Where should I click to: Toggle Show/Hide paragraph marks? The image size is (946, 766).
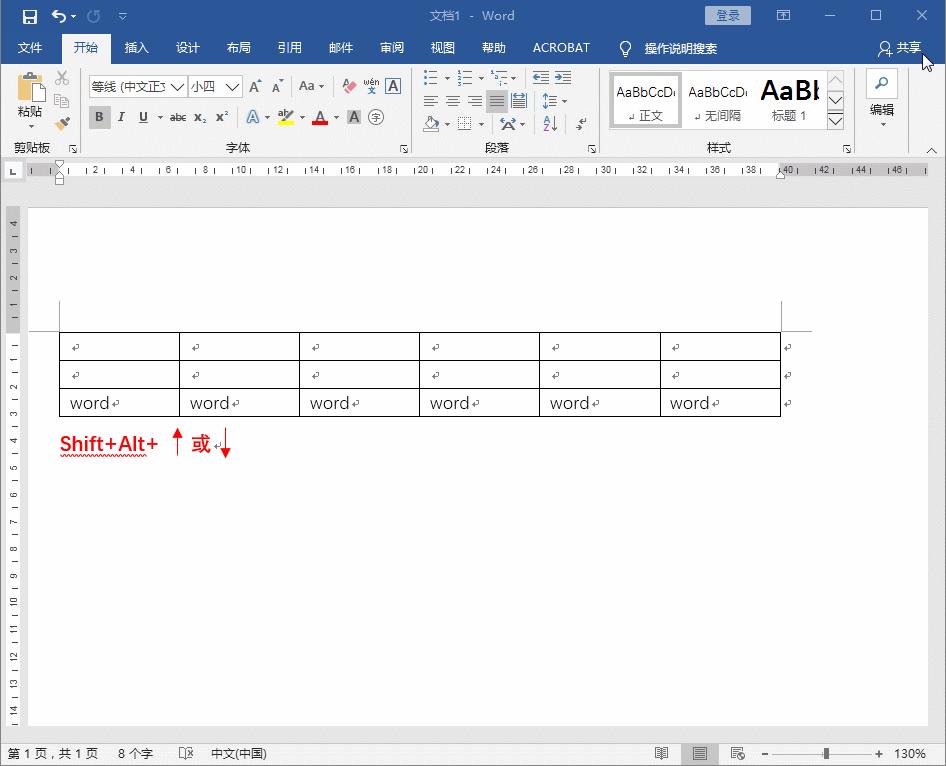(x=581, y=124)
